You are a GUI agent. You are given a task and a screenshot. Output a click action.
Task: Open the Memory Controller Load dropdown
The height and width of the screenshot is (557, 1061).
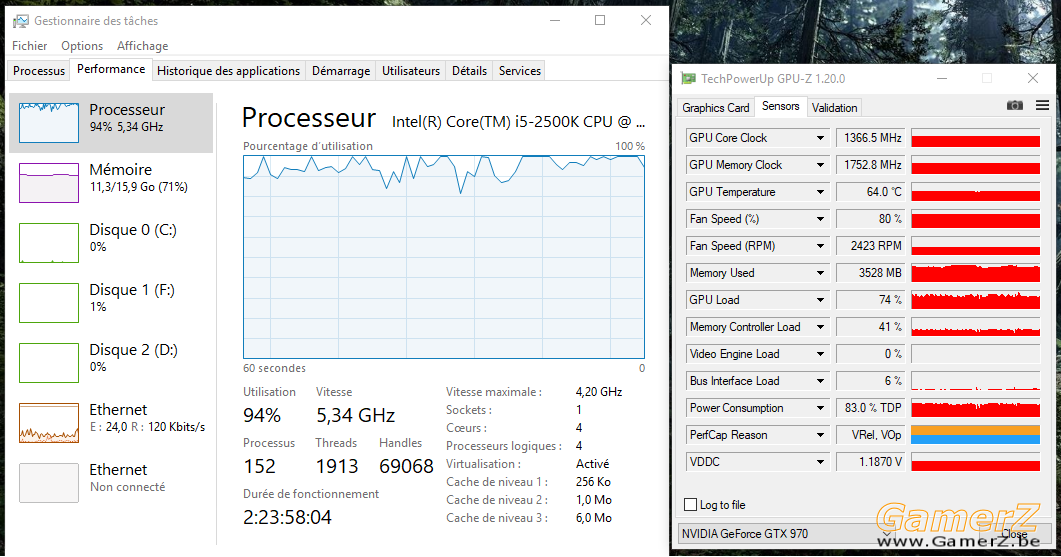point(820,327)
